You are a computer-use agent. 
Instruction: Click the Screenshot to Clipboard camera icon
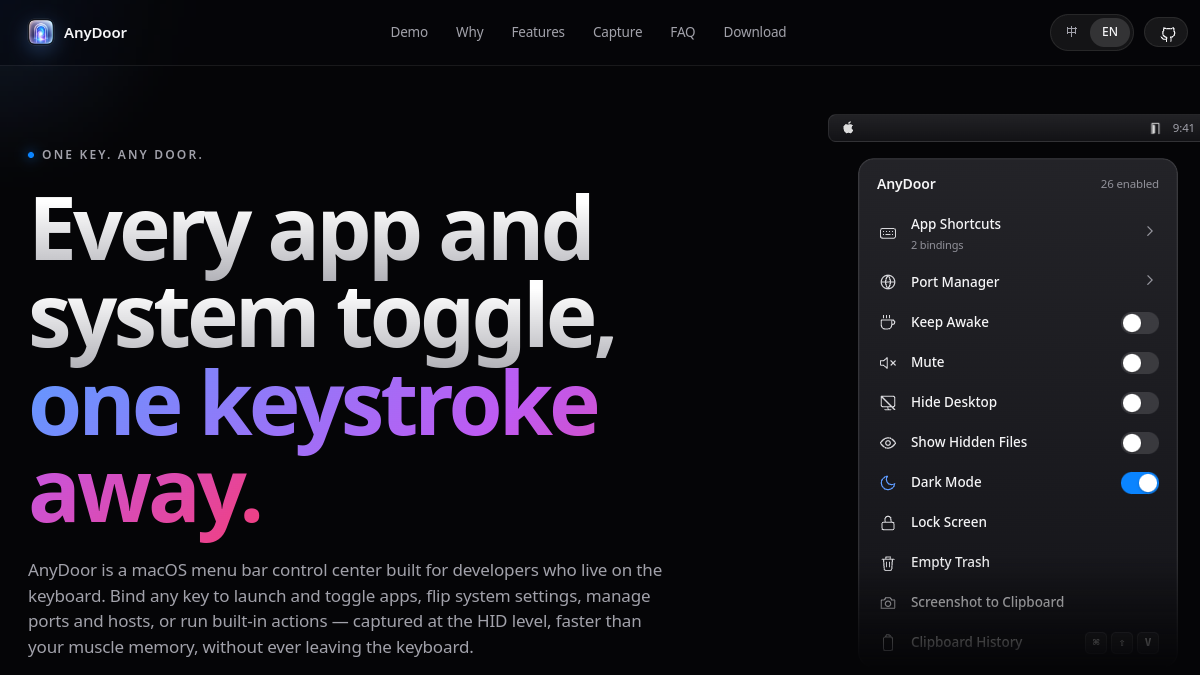888,602
